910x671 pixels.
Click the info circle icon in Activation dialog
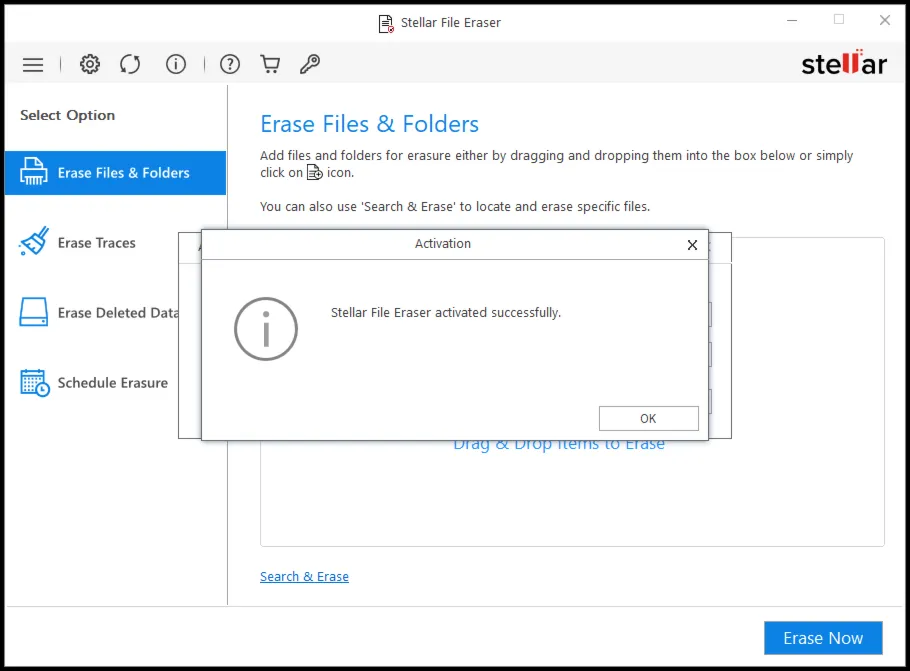[266, 329]
